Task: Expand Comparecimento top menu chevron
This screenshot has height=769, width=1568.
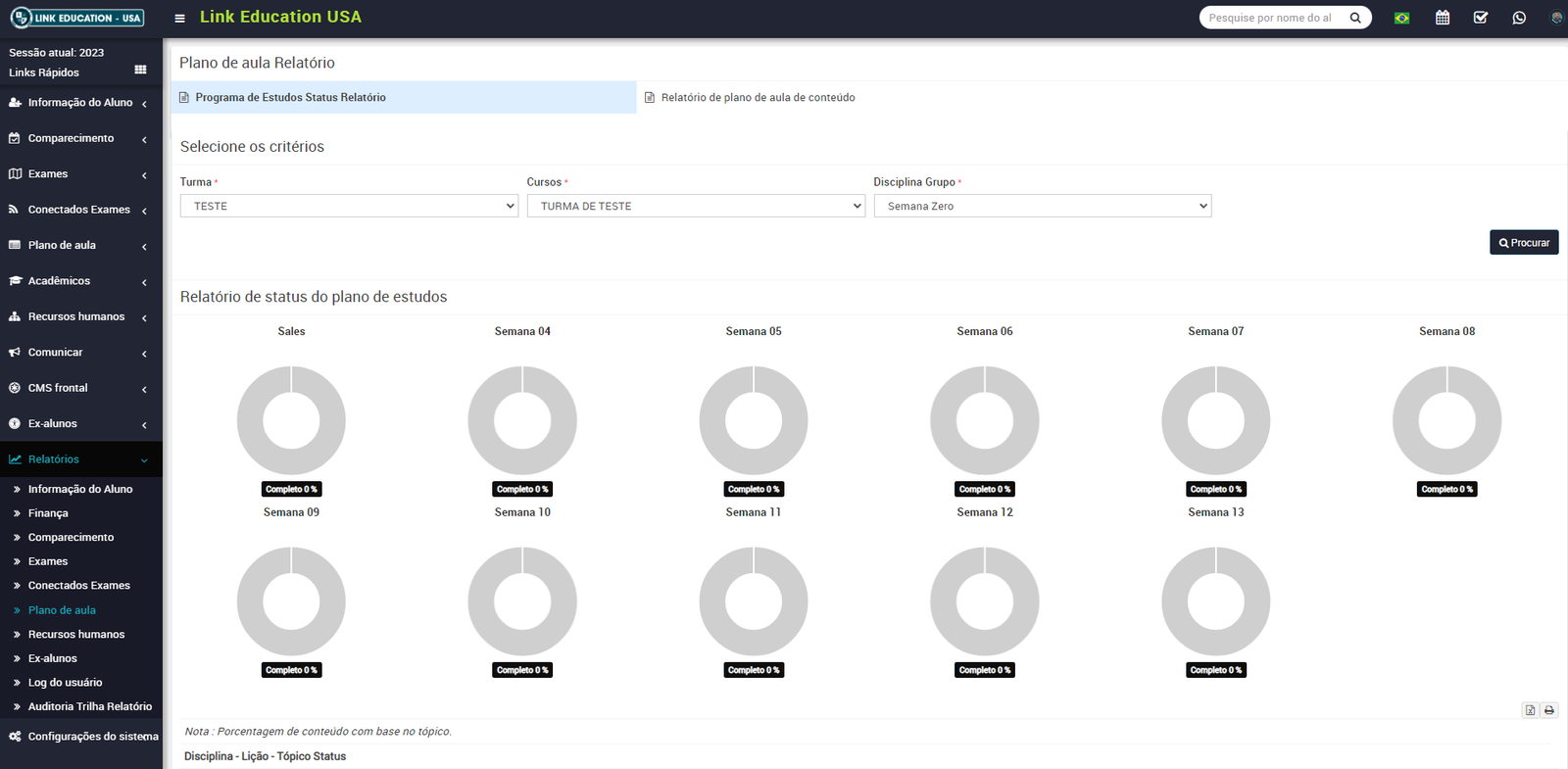Action: 144,139
